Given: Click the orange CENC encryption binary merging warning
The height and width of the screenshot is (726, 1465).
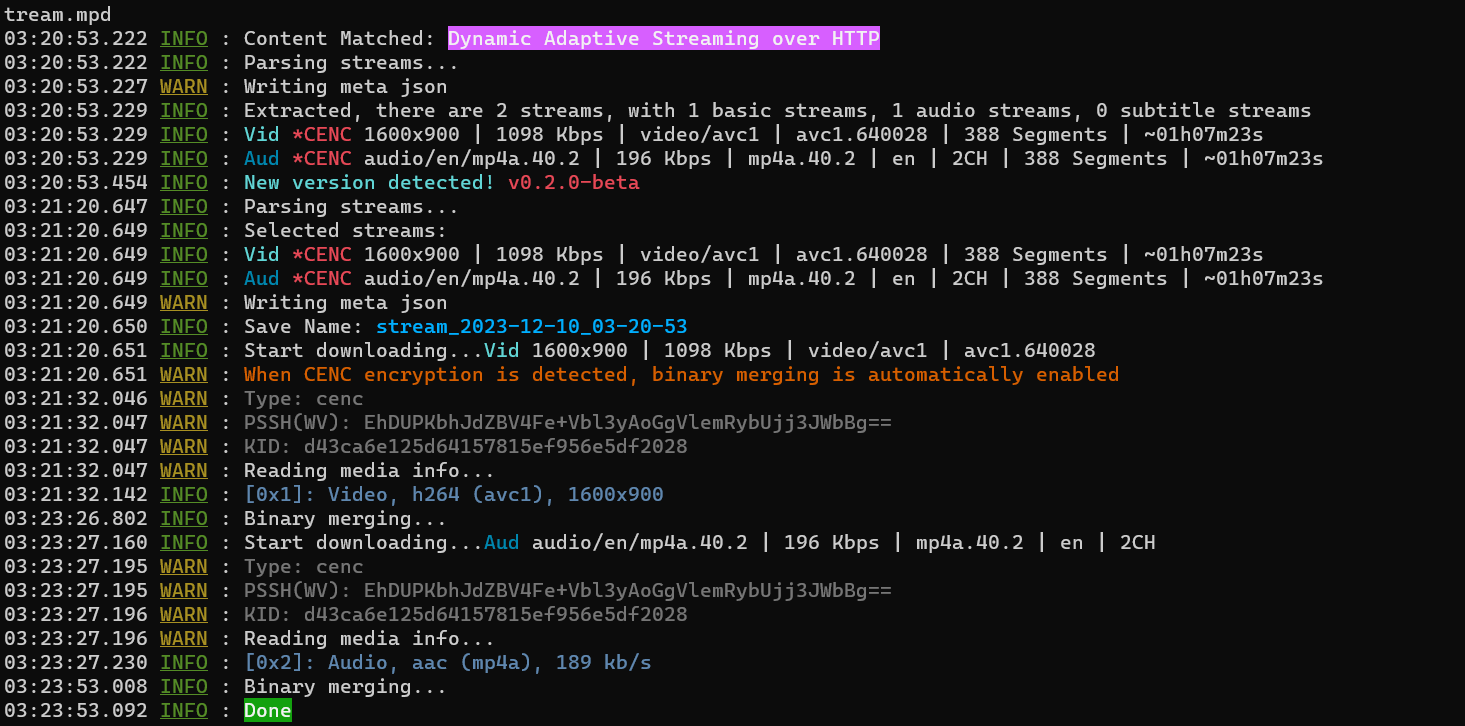Looking at the screenshot, I should [681, 375].
